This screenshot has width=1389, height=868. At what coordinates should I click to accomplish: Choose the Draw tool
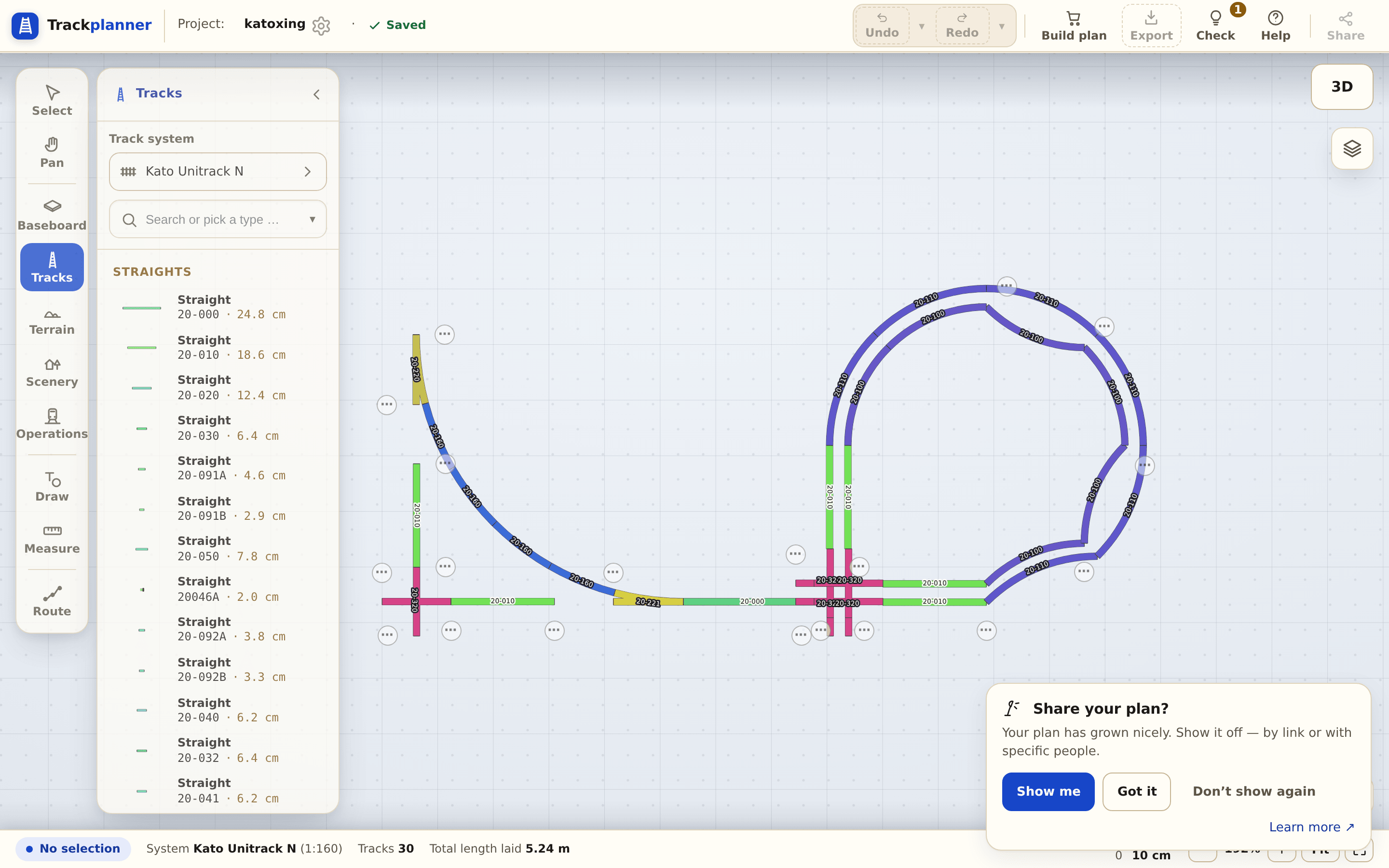pos(52,487)
